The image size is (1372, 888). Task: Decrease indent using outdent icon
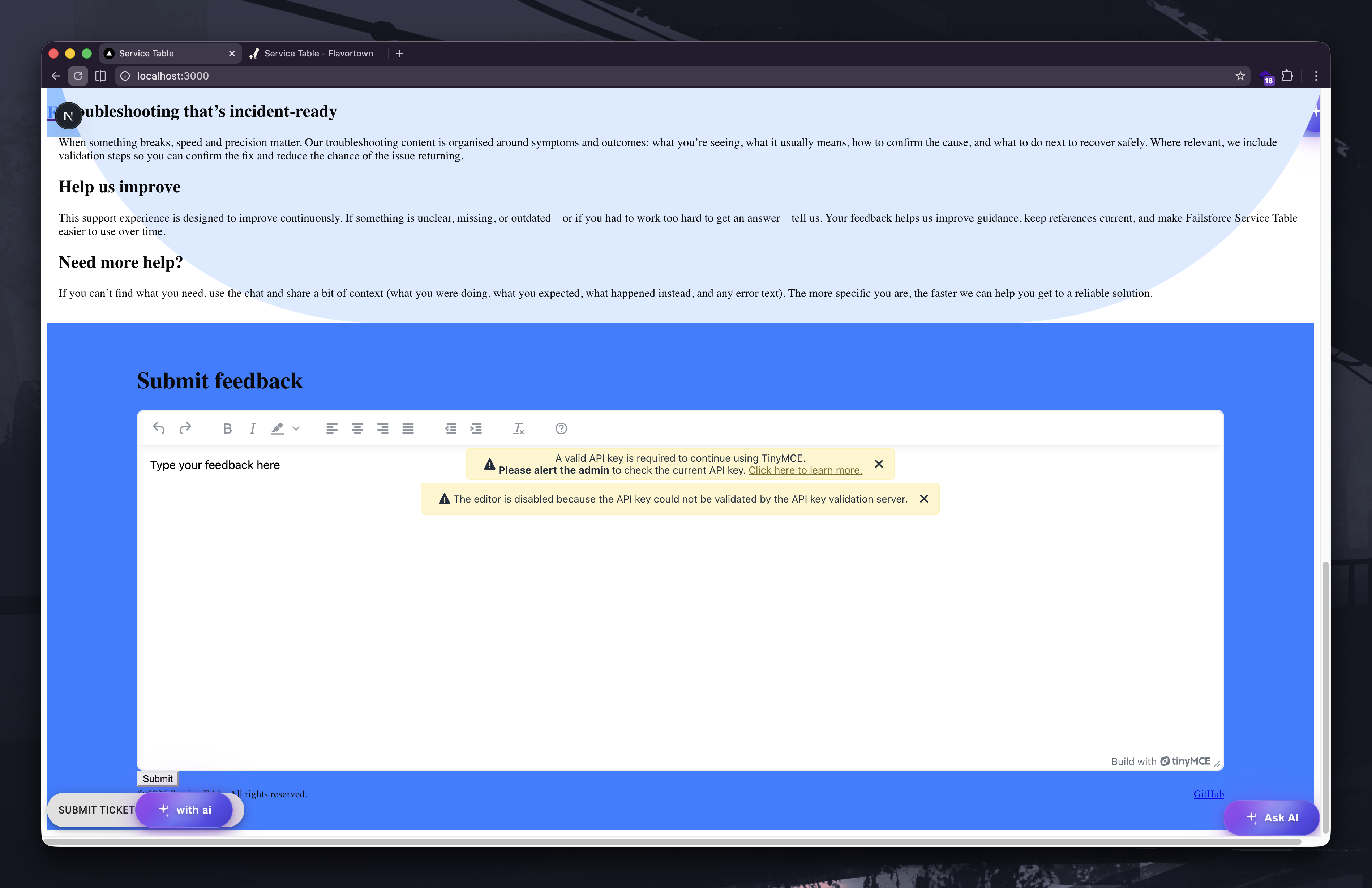coord(451,428)
